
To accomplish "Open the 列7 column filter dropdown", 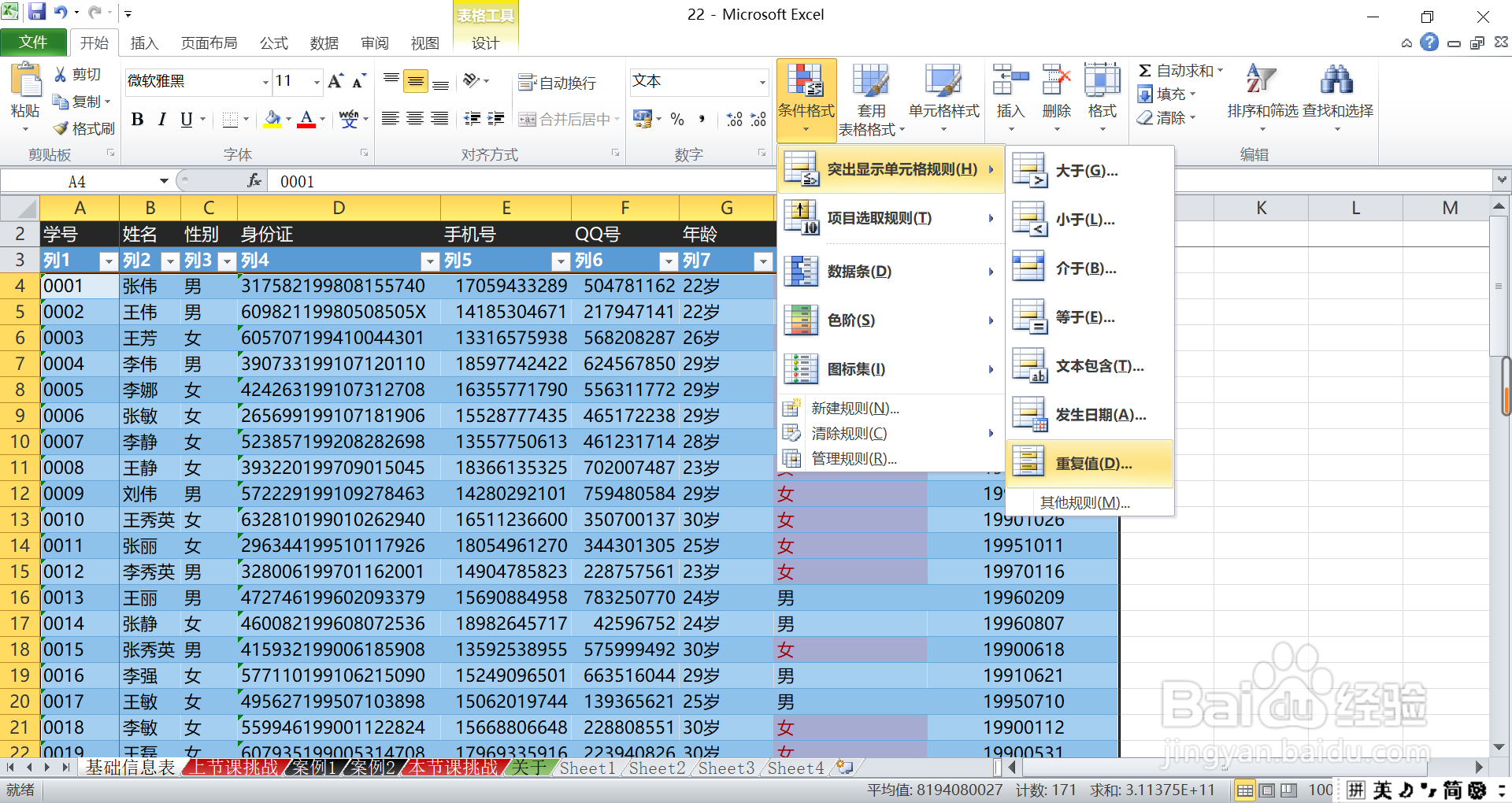I will 763,261.
